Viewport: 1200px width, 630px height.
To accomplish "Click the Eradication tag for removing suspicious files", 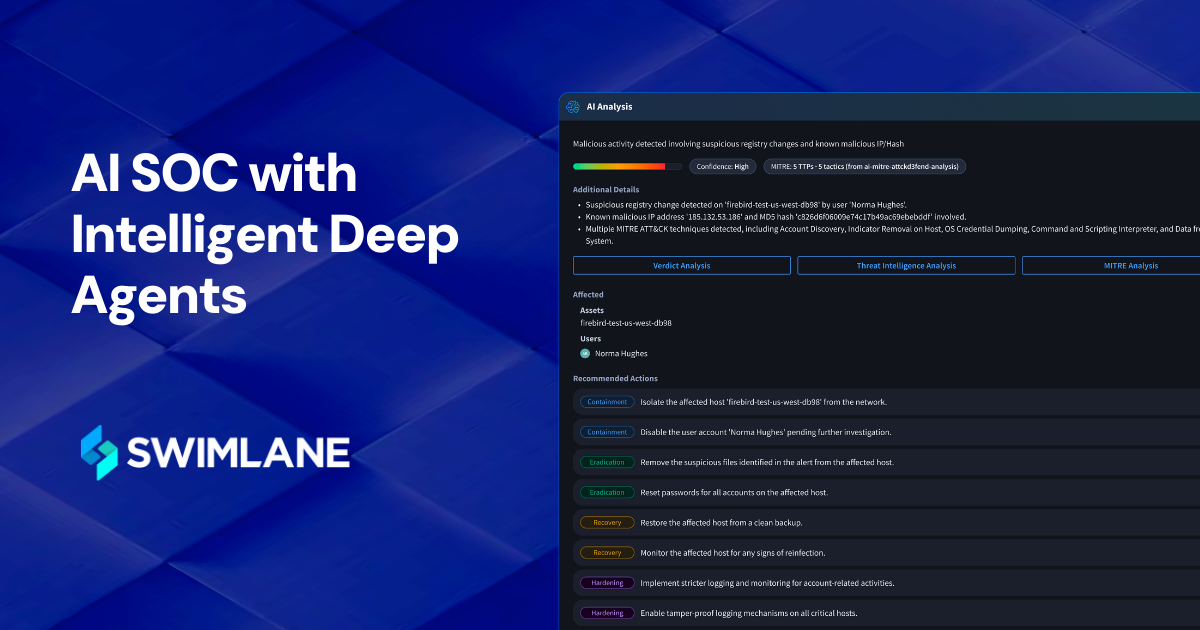I will coord(607,462).
